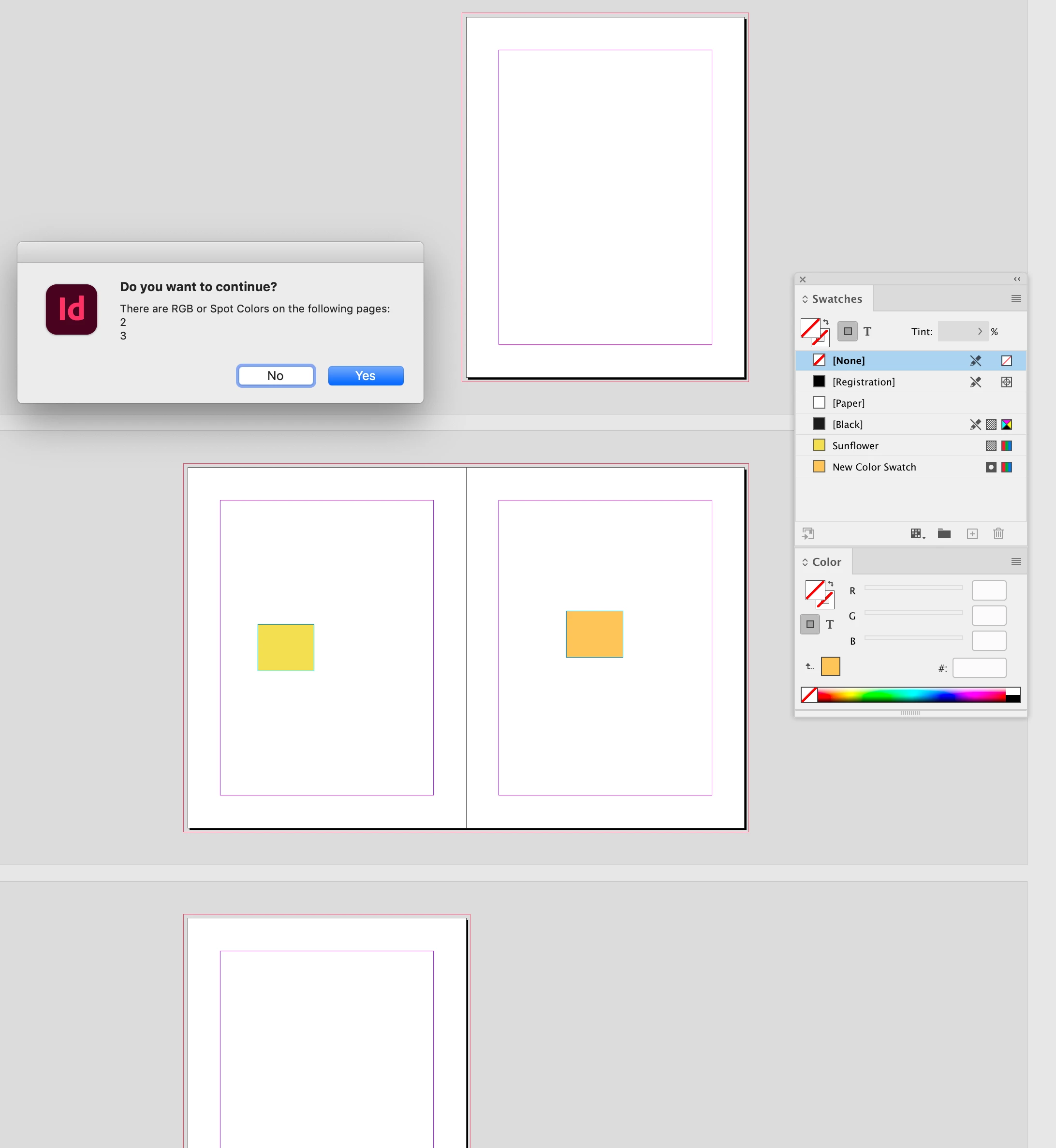
Task: Click the No button in dialog
Action: (x=276, y=375)
